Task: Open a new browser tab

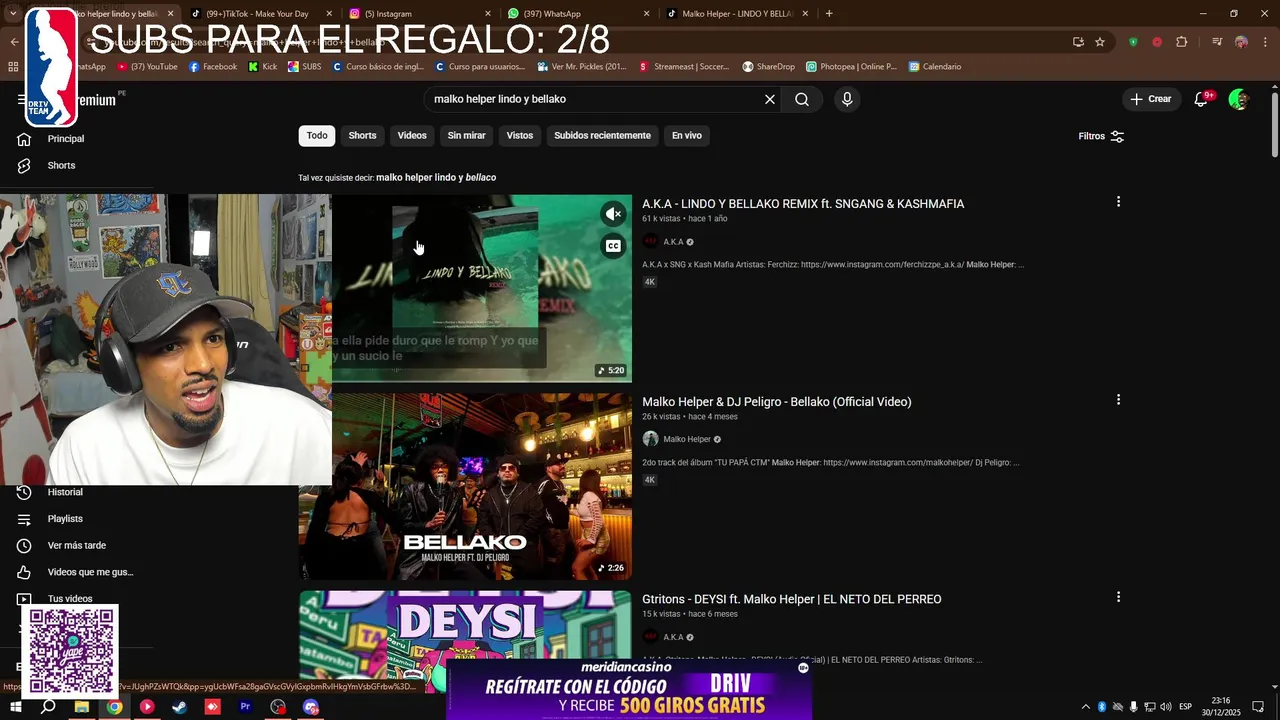Action: (829, 14)
